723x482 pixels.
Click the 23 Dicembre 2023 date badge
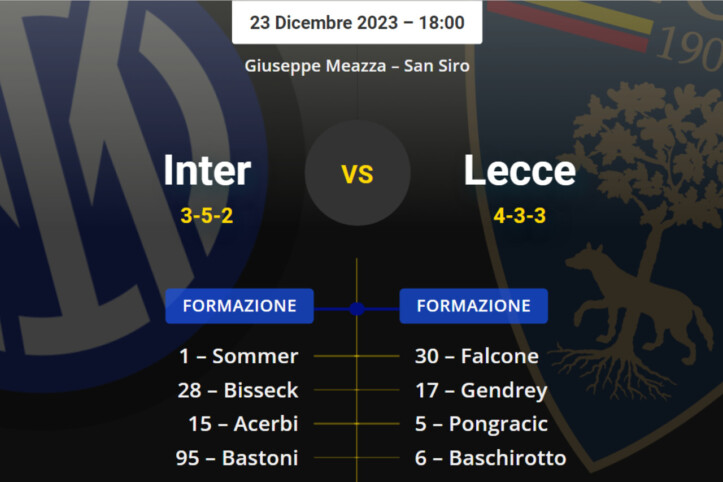tap(357, 22)
